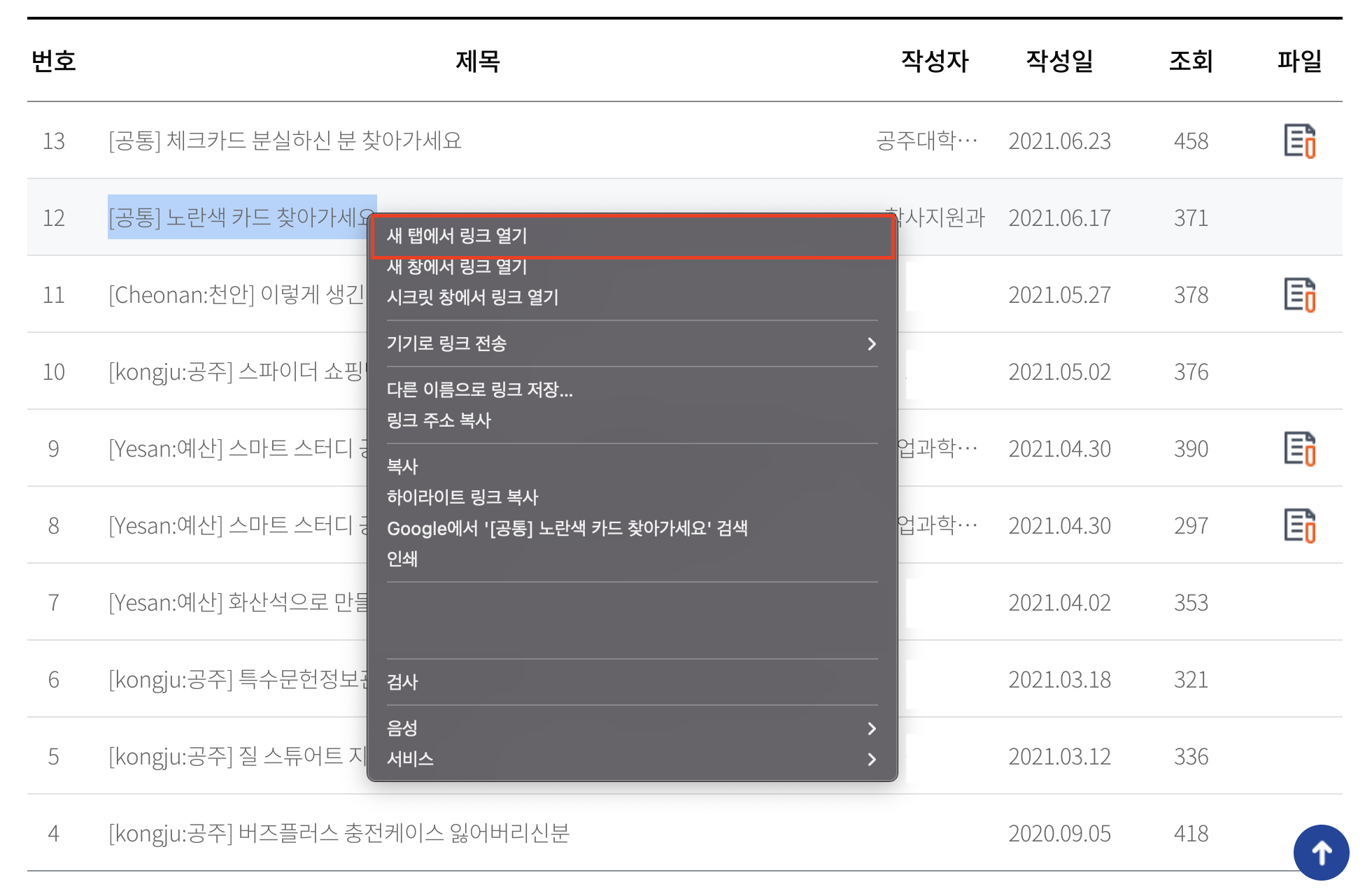
Task: Click view count '297'
Action: [1191, 526]
